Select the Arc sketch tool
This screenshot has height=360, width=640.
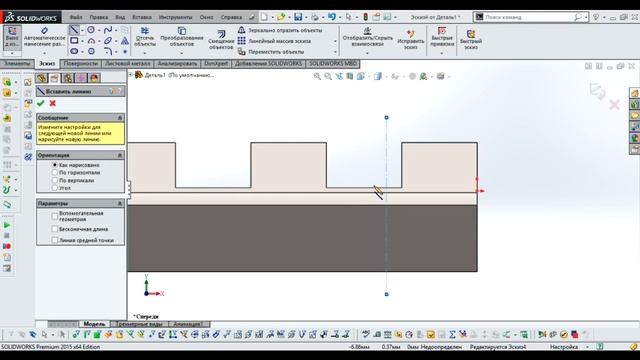point(91,41)
